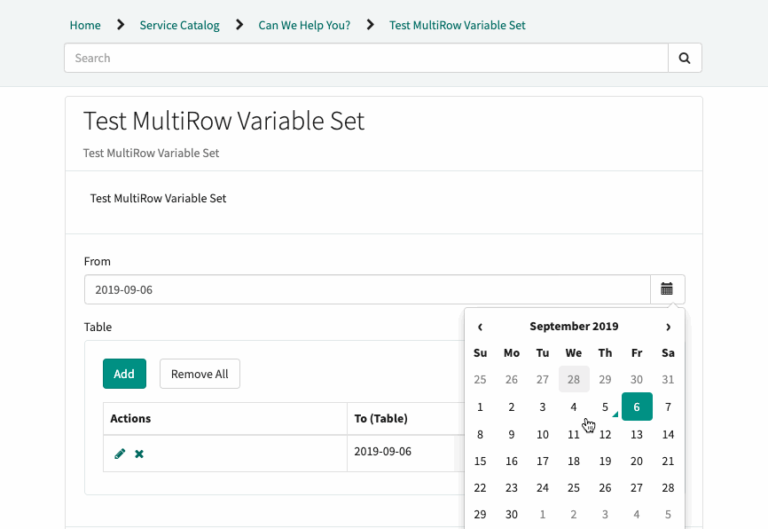Click the pencil edit row icon

point(120,454)
